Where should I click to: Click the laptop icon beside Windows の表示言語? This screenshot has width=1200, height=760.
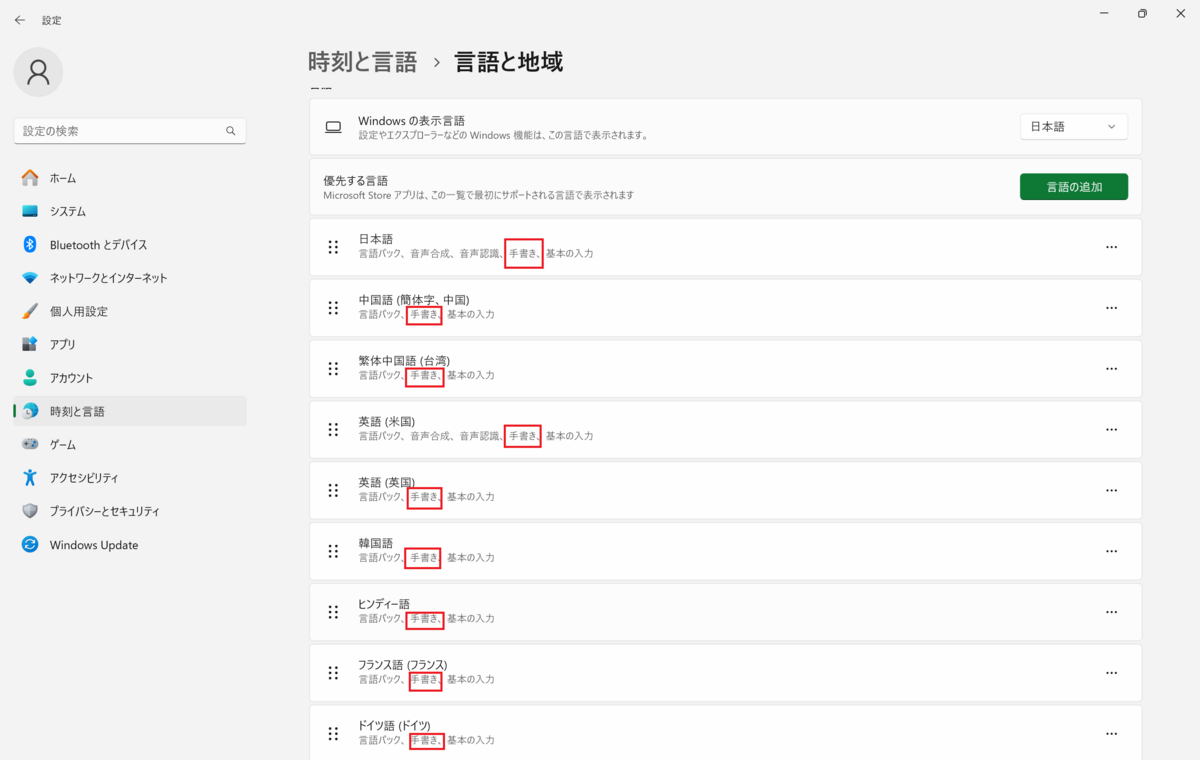333,127
